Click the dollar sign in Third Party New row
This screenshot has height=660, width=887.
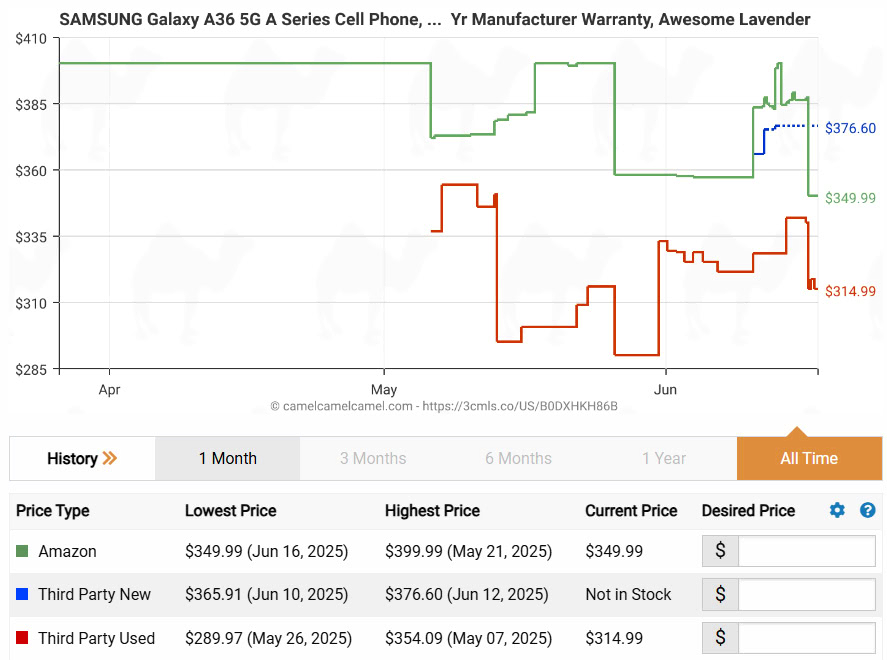[720, 594]
